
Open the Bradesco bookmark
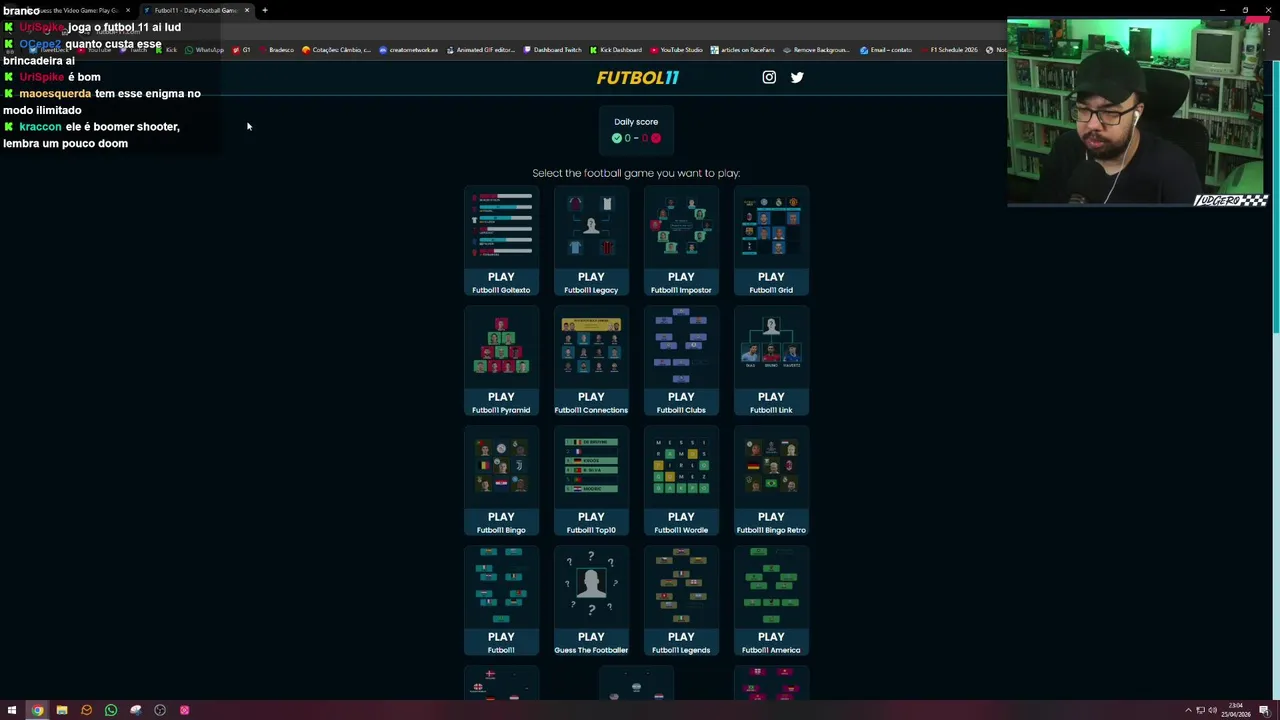(276, 50)
